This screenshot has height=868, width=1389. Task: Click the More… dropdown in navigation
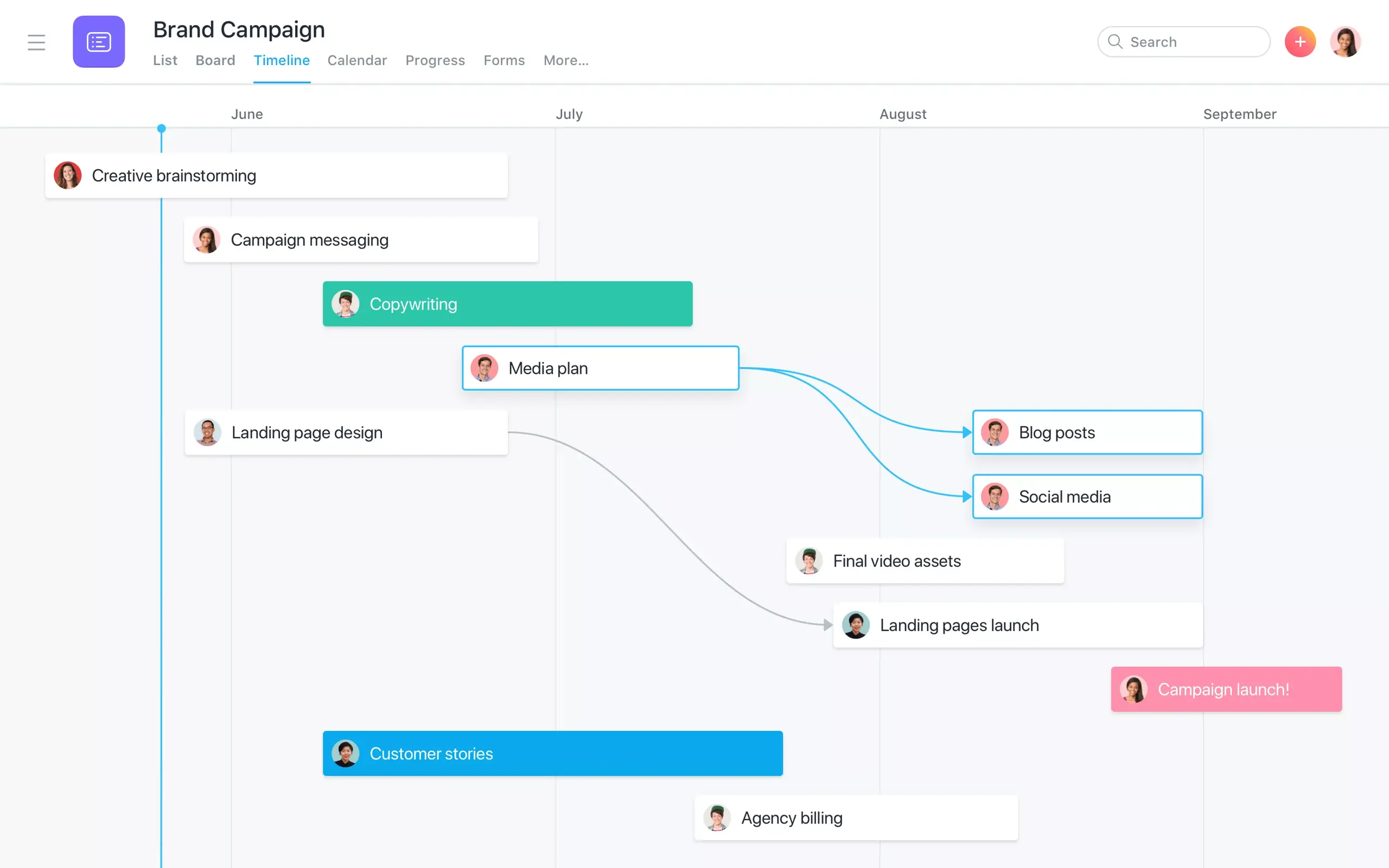[565, 60]
